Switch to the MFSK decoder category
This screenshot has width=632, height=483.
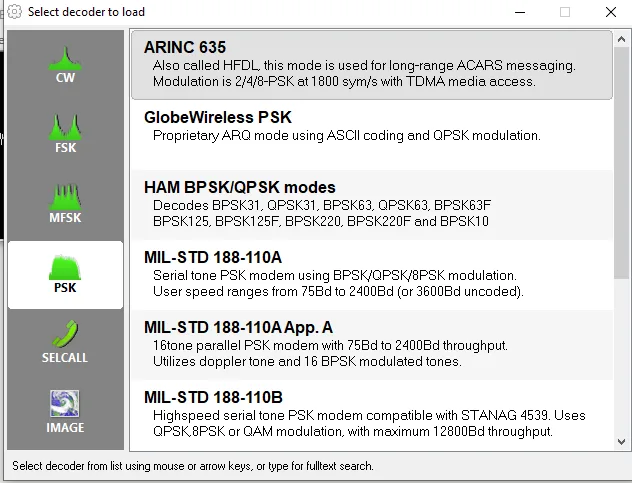click(x=65, y=204)
